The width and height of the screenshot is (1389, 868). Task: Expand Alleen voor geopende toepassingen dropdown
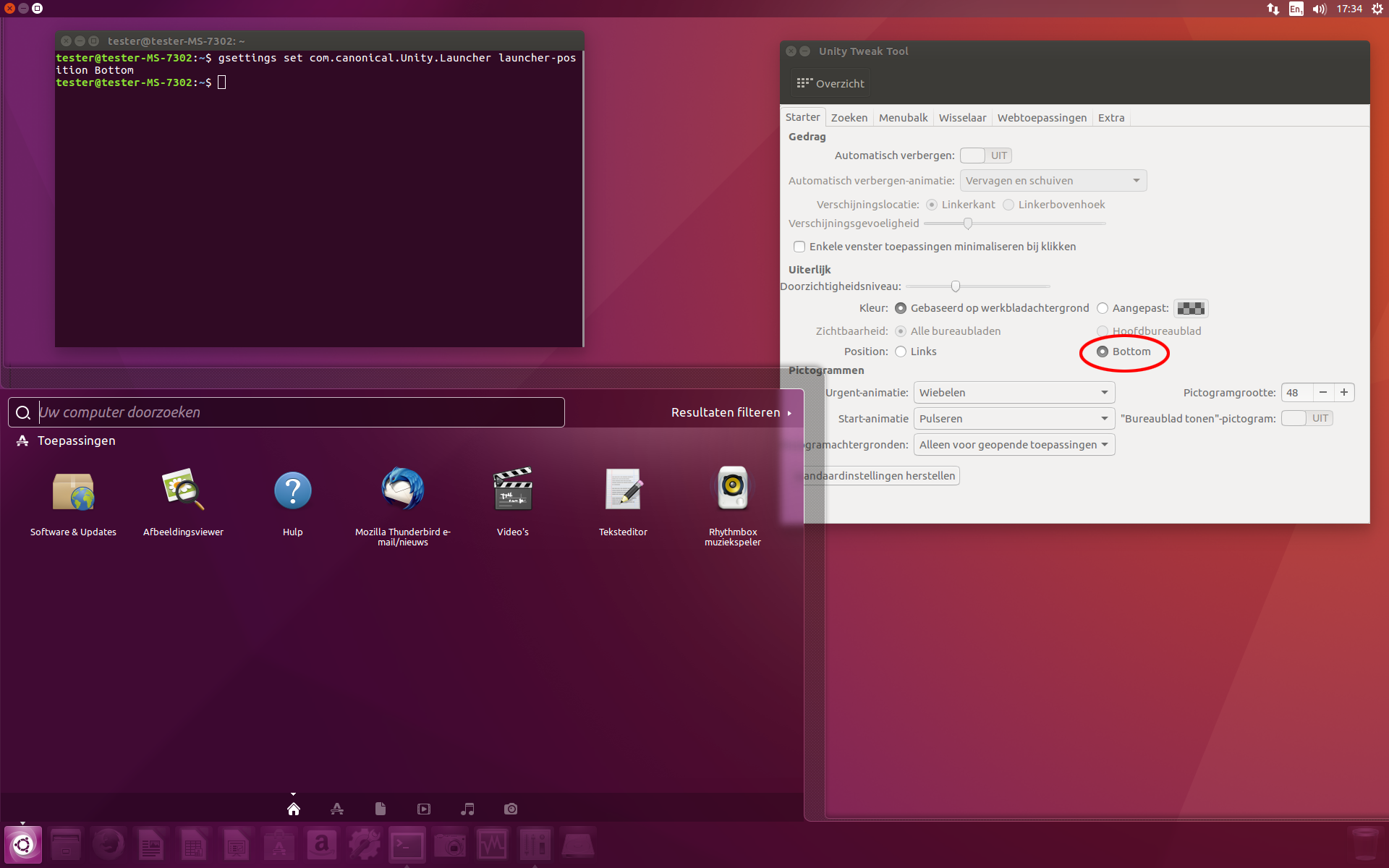tap(1014, 445)
